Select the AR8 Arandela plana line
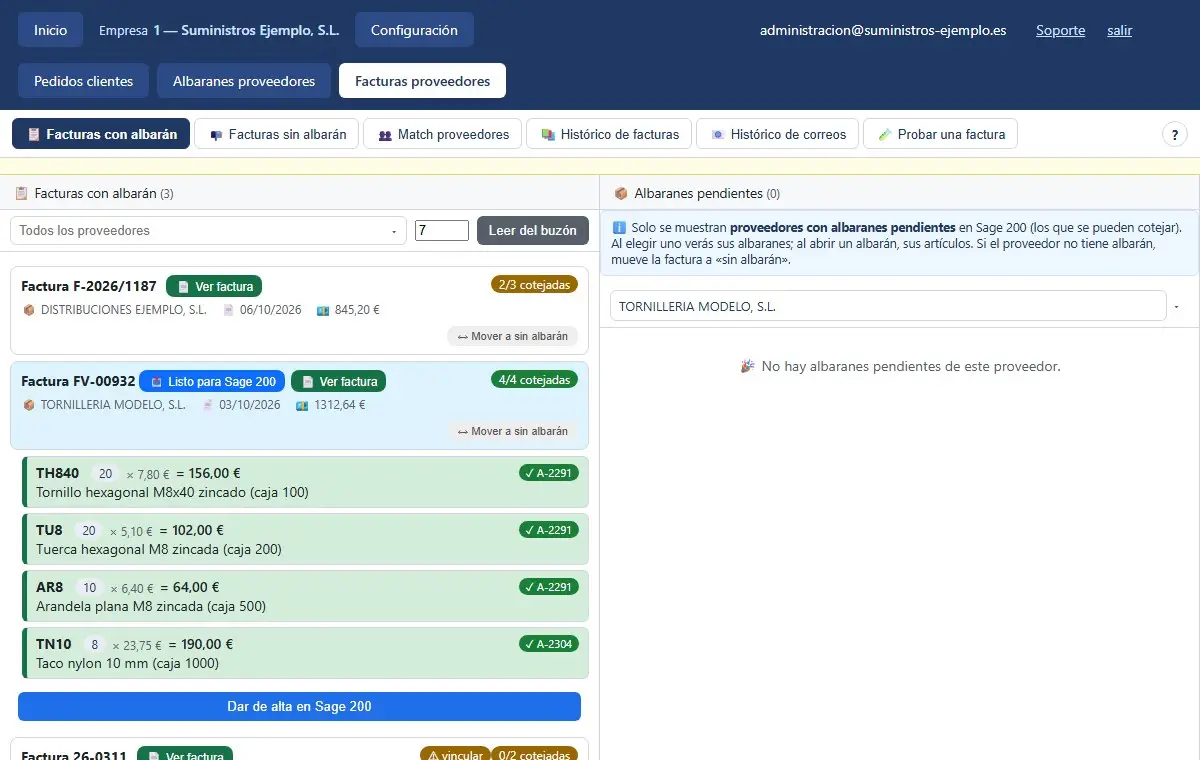This screenshot has height=760, width=1200. [305, 596]
